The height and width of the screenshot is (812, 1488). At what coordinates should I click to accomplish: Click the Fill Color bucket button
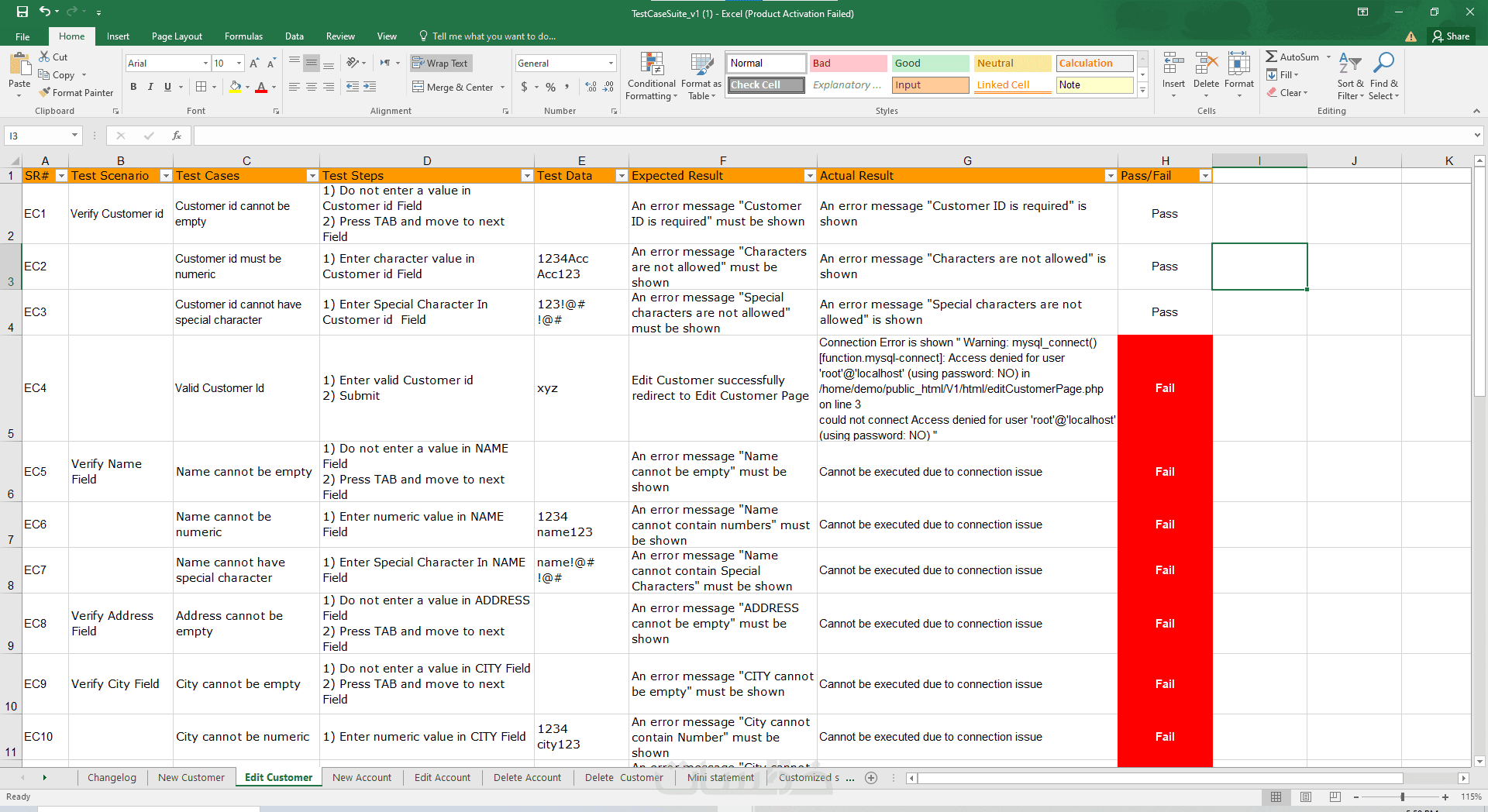pos(235,87)
